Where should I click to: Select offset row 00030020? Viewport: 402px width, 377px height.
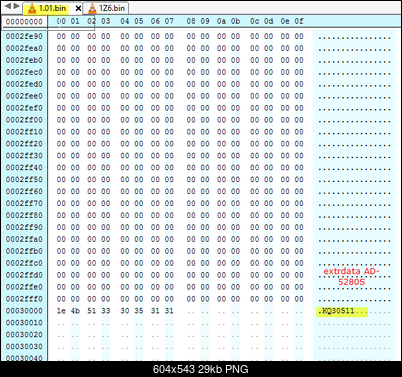click(x=24, y=335)
